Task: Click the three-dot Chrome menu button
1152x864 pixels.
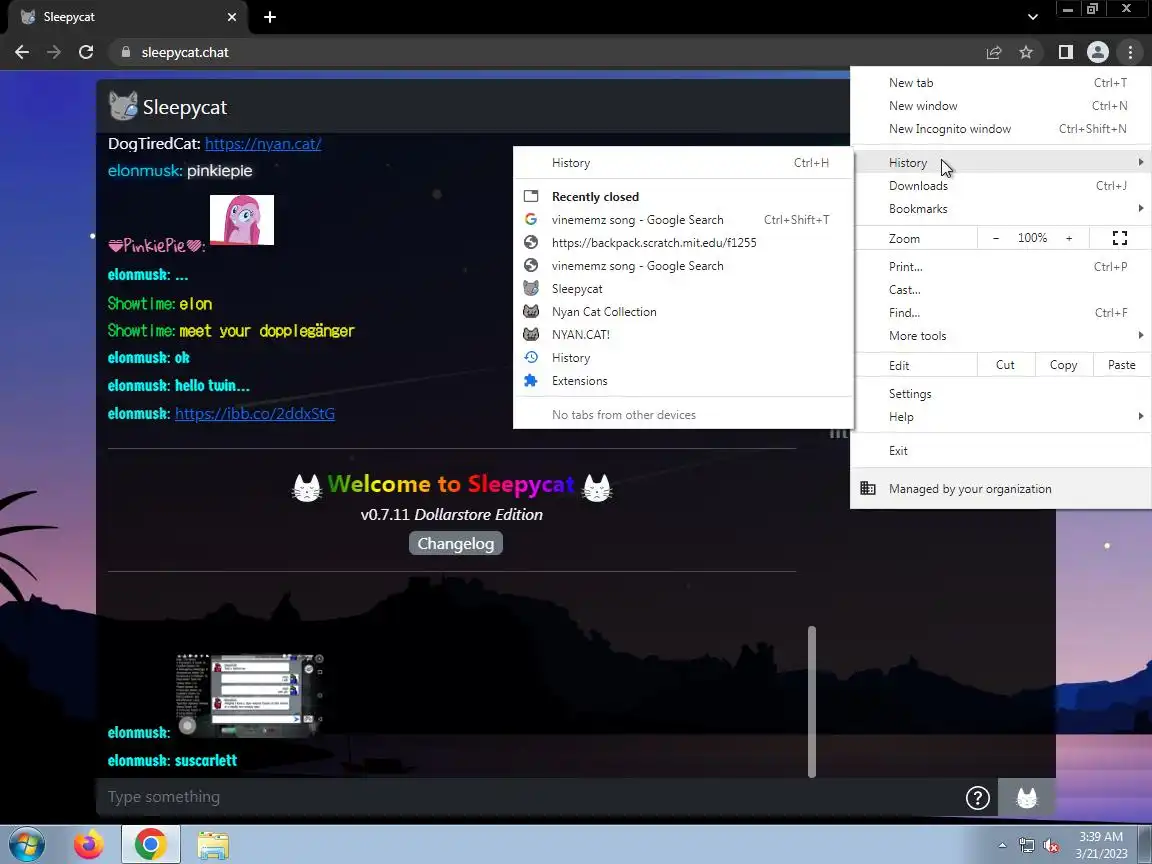Action: click(x=1130, y=52)
